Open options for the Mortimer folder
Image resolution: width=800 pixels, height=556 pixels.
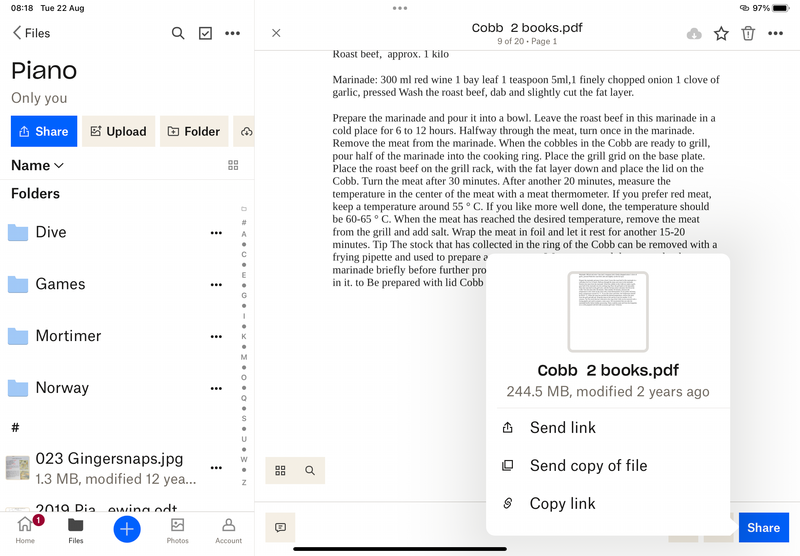[216, 337]
